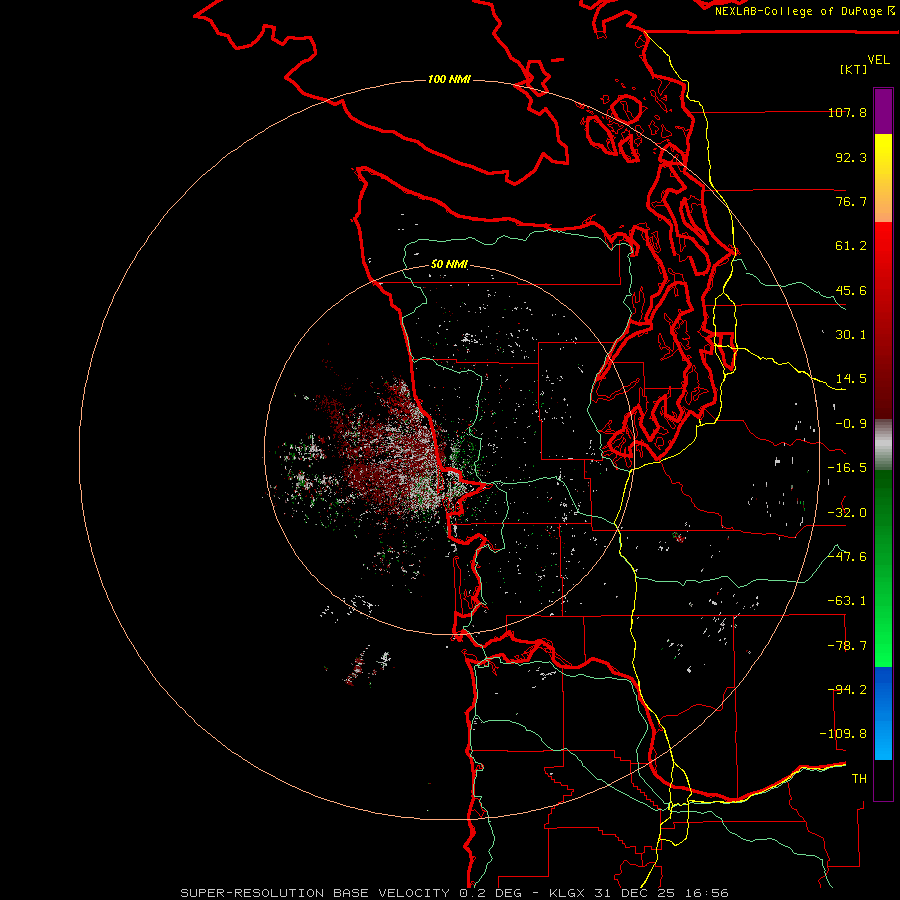Click the TH legend label

859,779
